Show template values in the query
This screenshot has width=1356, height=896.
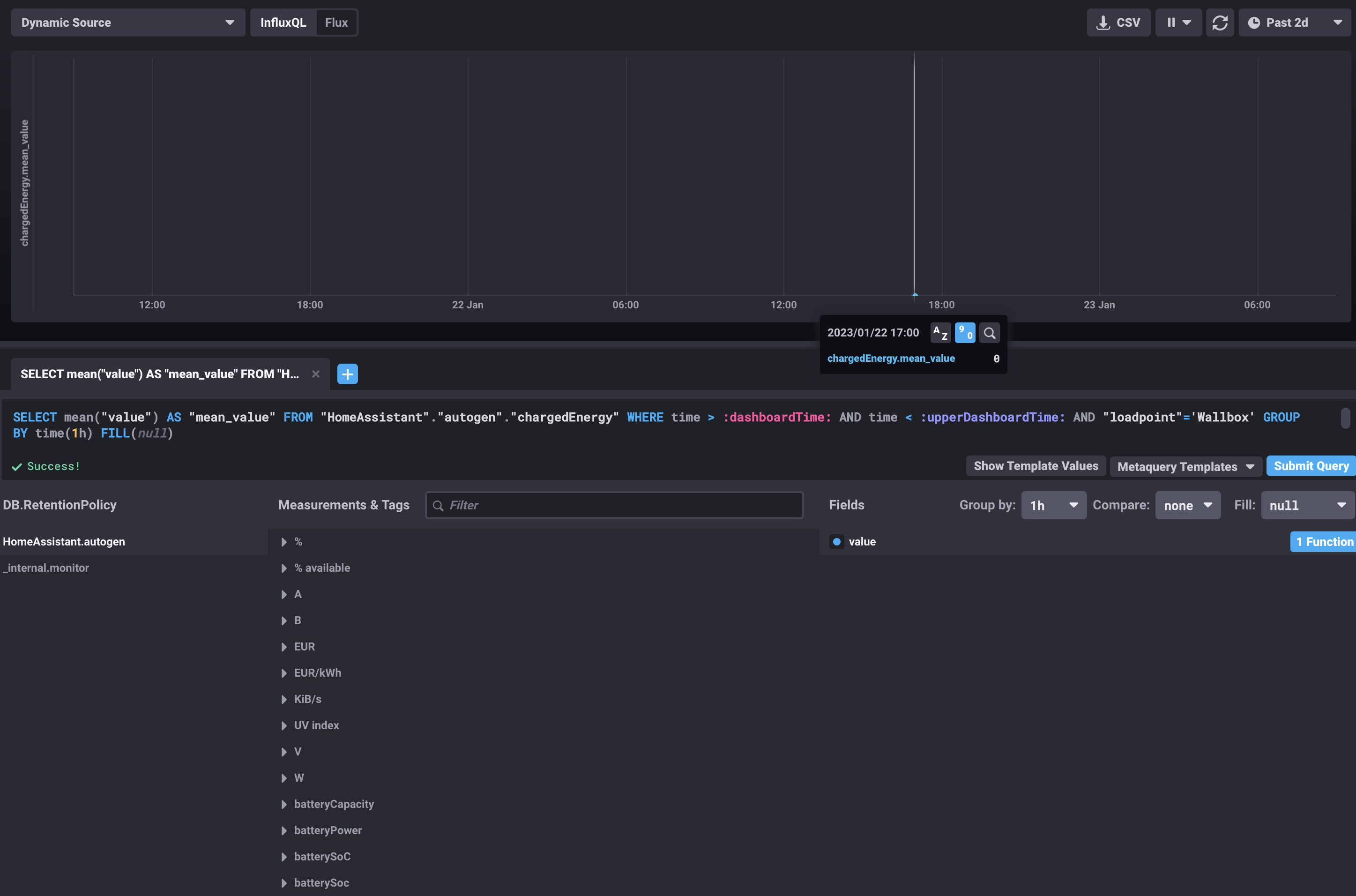tap(1035, 466)
